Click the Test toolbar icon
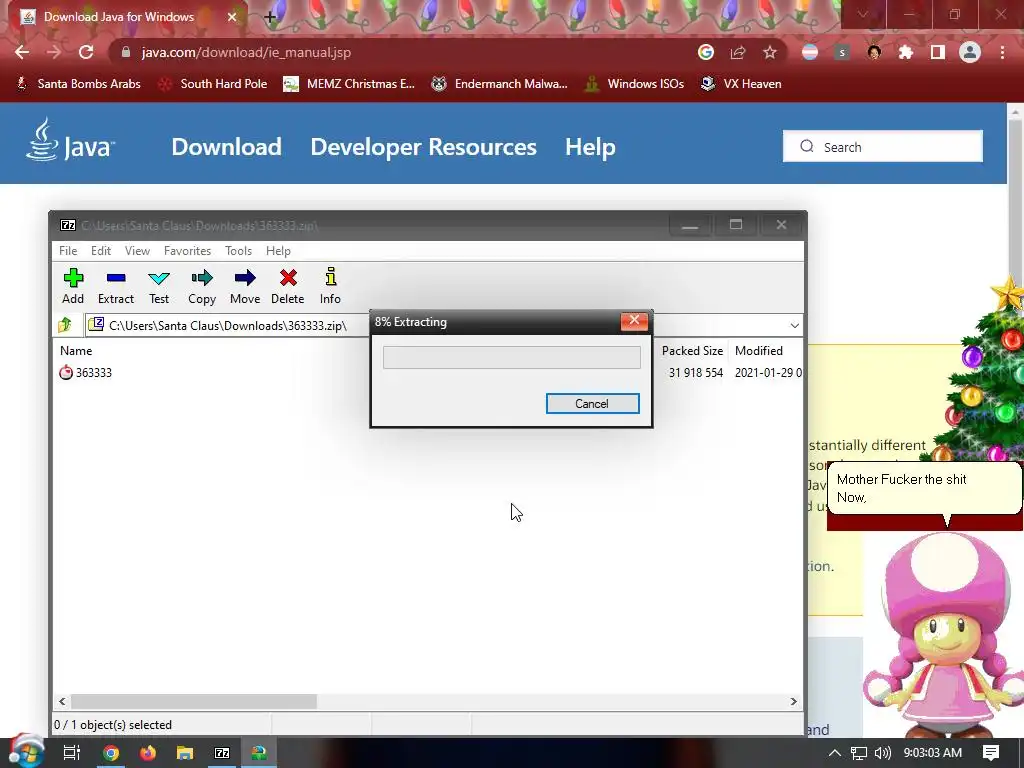1024x768 pixels. (159, 286)
